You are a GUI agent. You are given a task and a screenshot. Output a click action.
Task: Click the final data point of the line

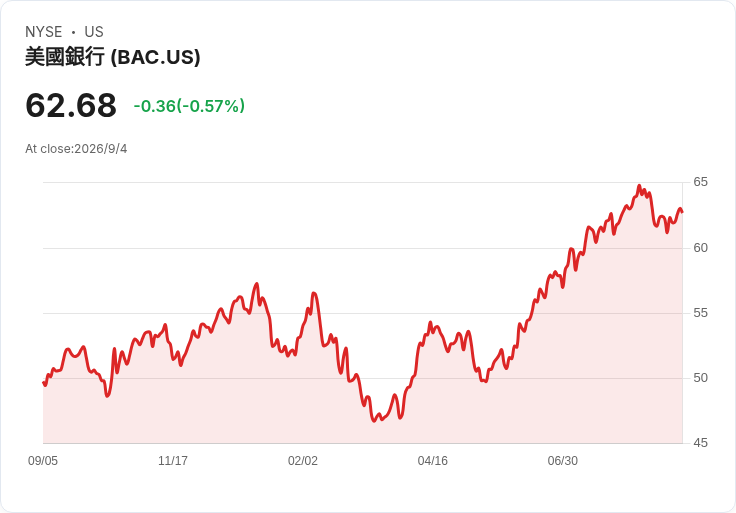point(682,212)
